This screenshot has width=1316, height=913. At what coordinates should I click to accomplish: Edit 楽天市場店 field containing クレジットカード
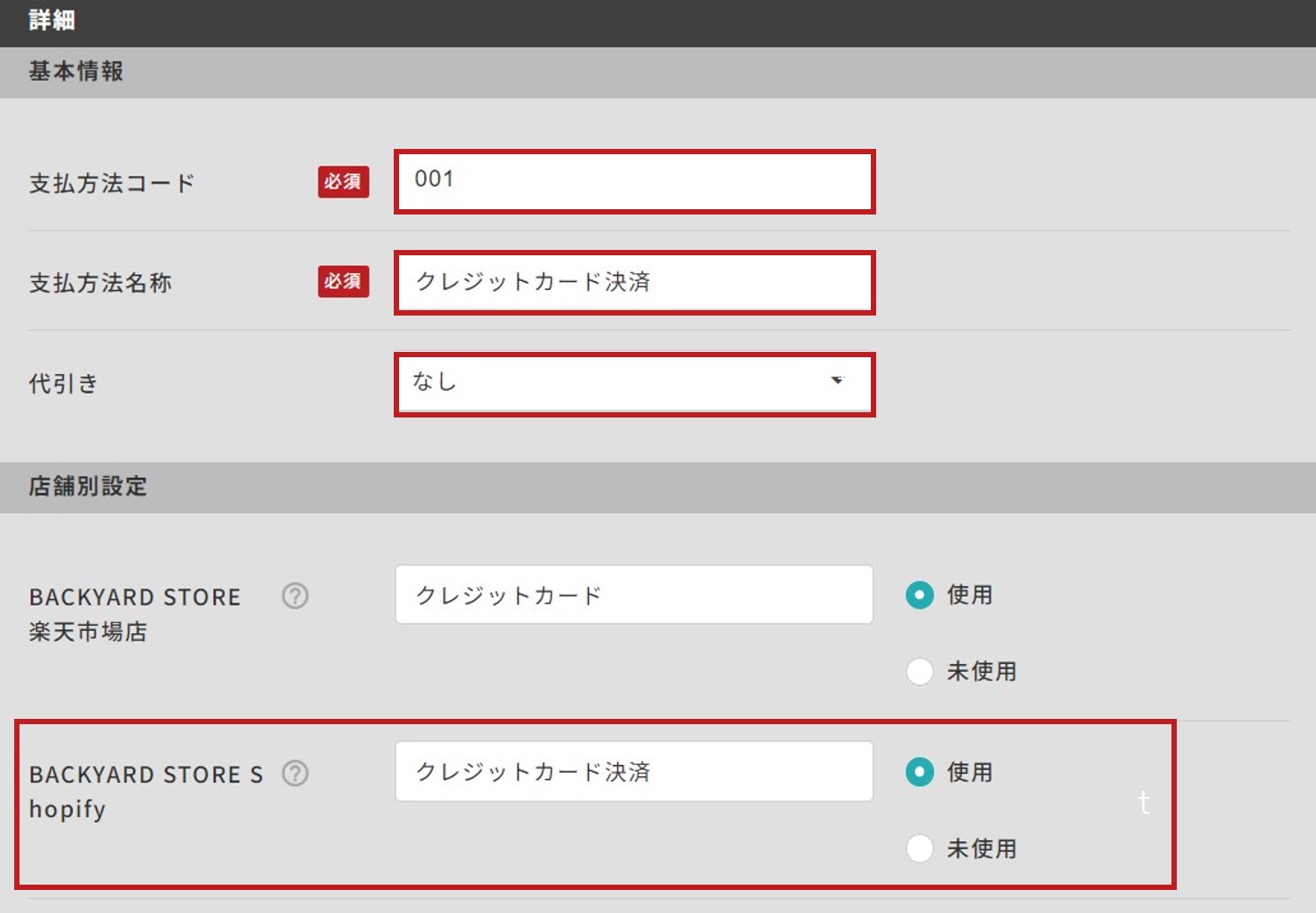tap(634, 594)
